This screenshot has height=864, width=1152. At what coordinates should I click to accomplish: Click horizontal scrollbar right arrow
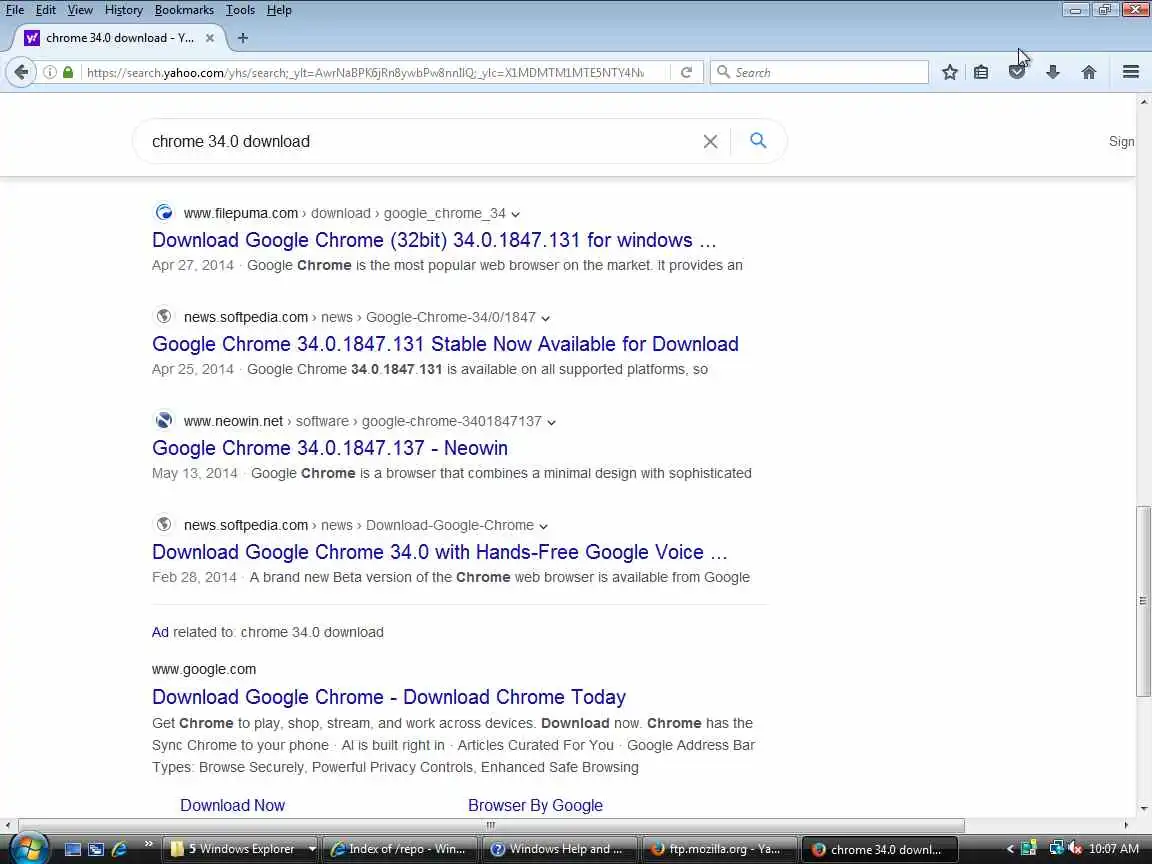click(x=1126, y=825)
